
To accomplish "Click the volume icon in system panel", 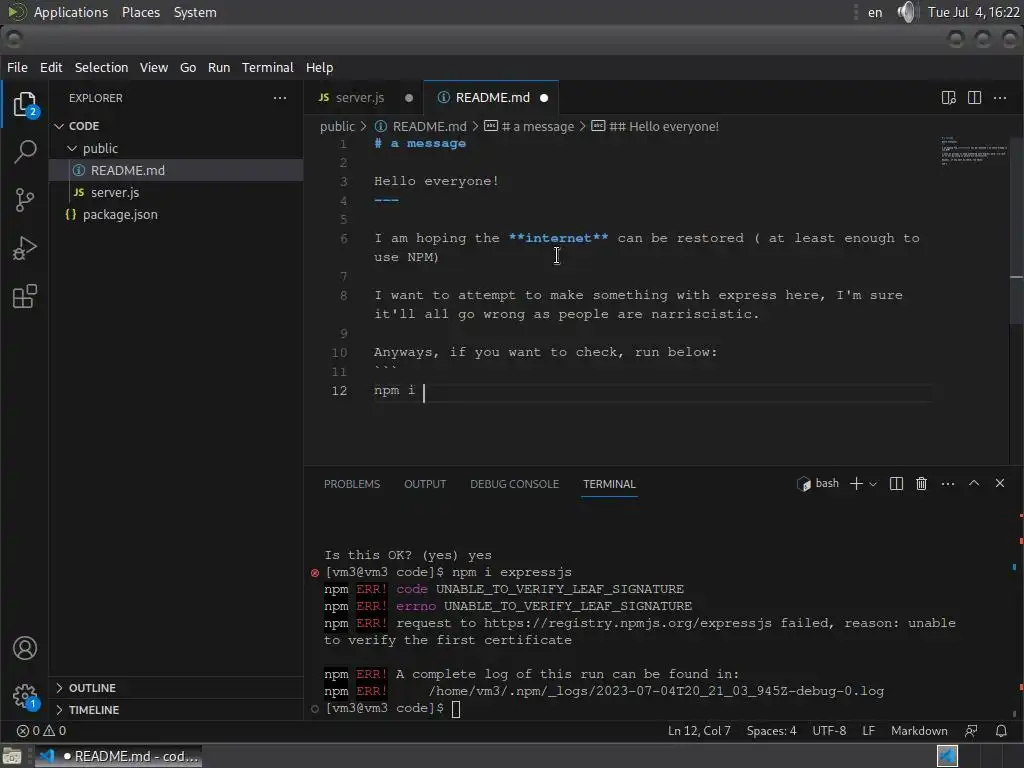I will tap(906, 12).
